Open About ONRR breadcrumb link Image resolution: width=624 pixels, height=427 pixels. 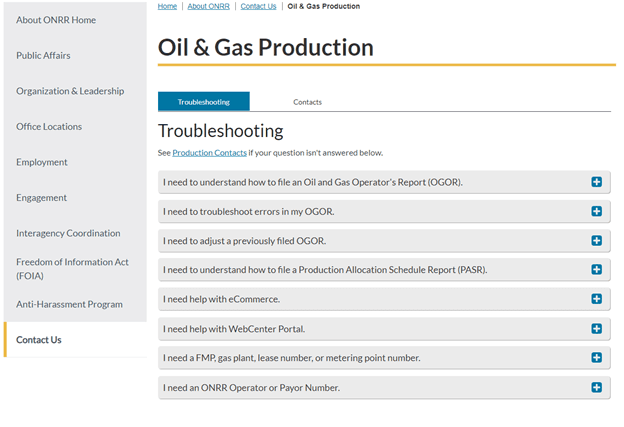207,6
